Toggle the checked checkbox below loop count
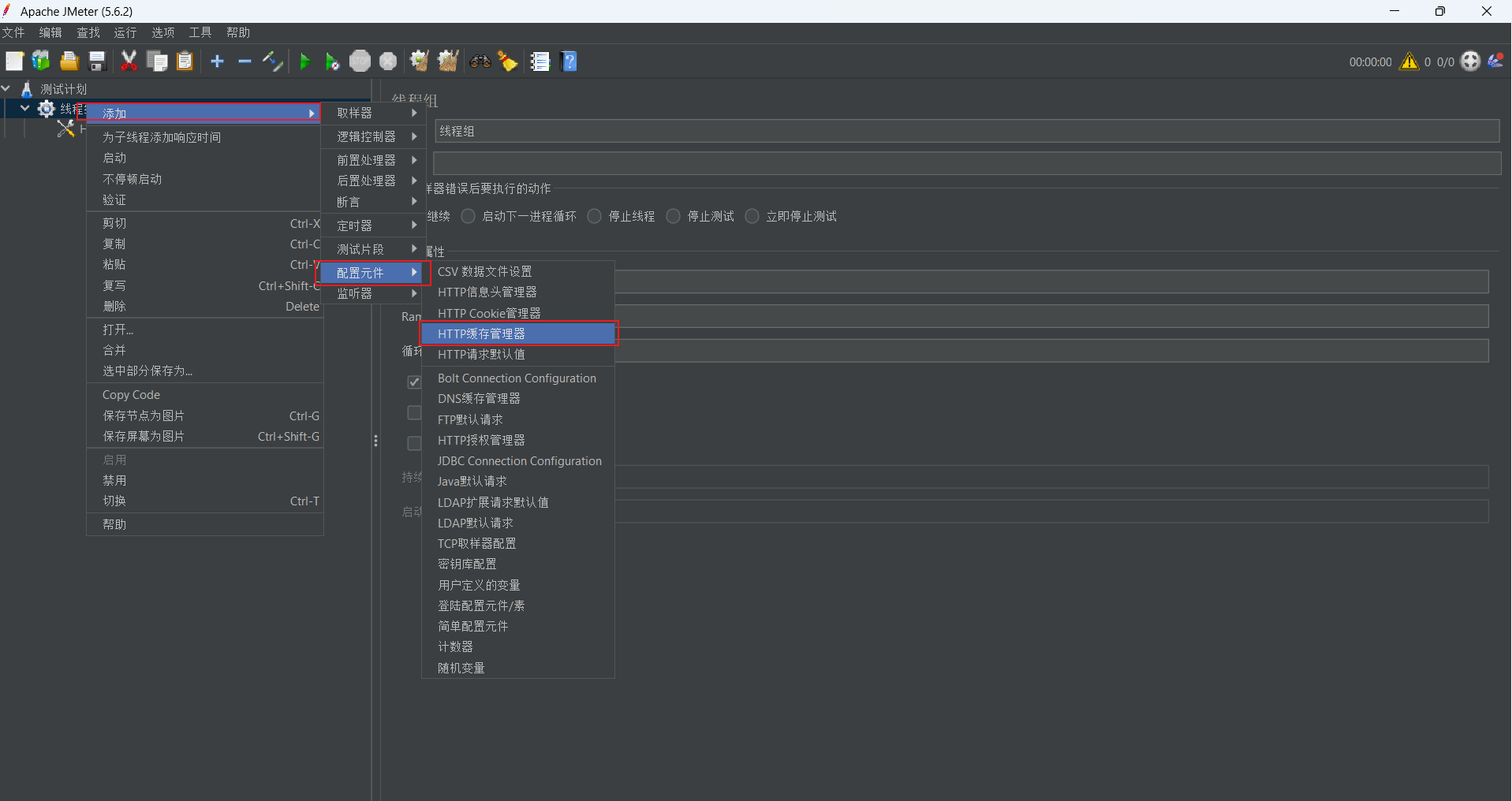 (414, 382)
